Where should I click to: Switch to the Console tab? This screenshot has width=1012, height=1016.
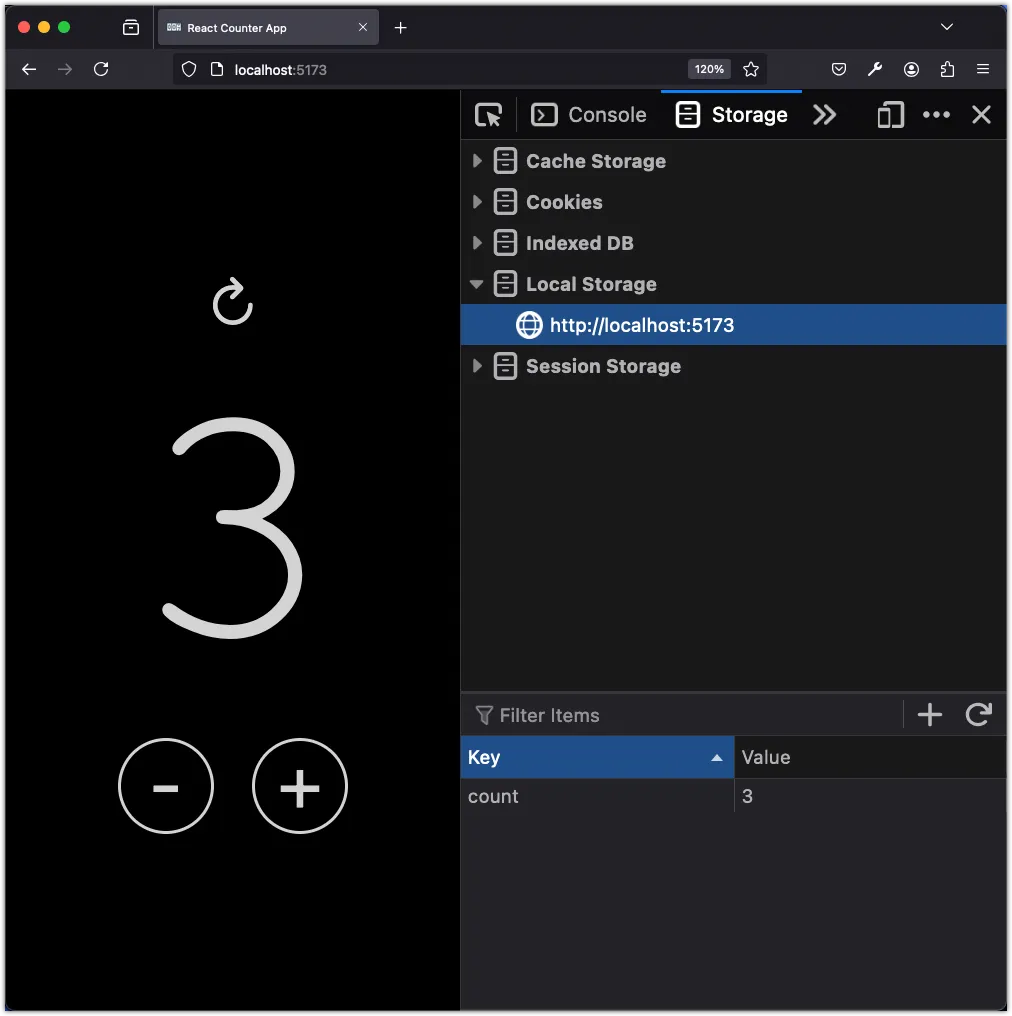point(588,115)
